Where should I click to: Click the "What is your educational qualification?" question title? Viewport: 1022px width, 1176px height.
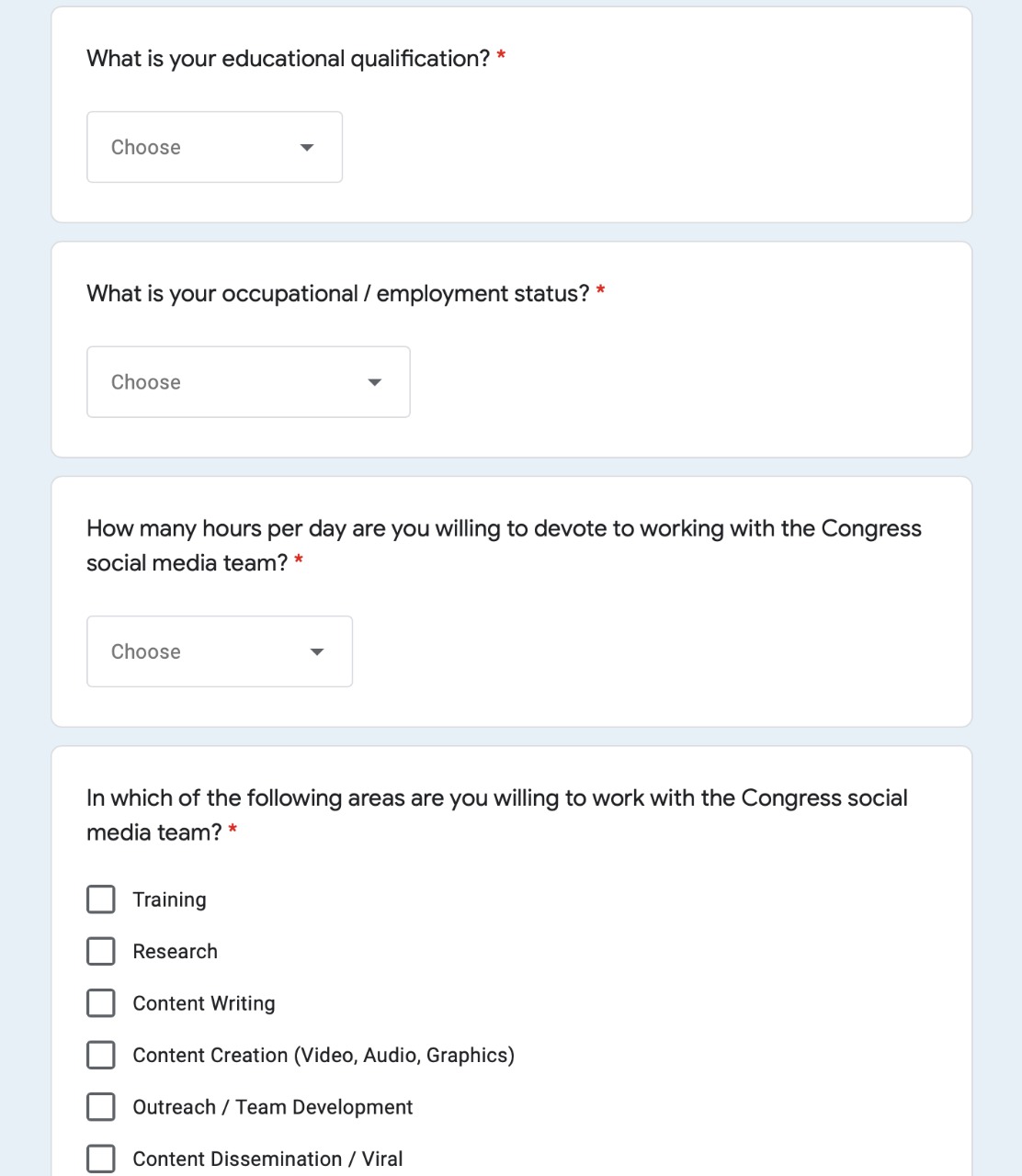(x=288, y=59)
